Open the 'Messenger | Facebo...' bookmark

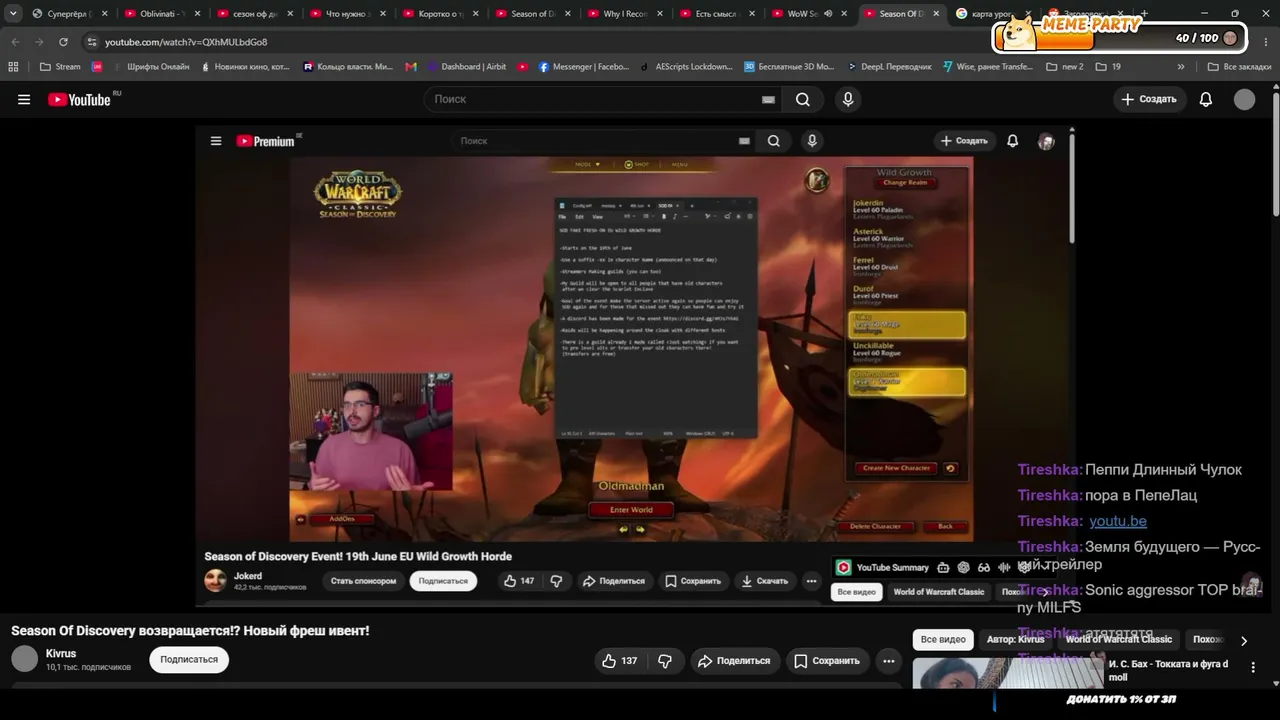pos(584,67)
